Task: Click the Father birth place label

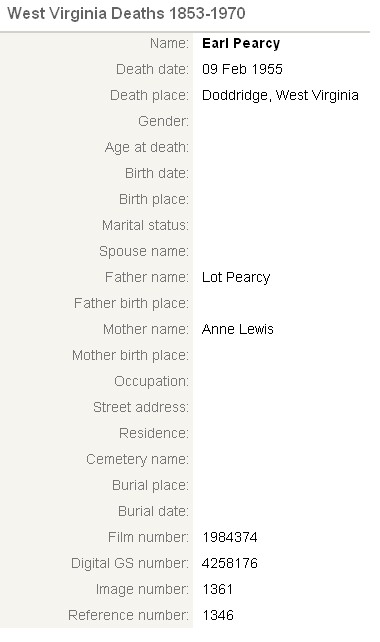Action: tap(131, 303)
